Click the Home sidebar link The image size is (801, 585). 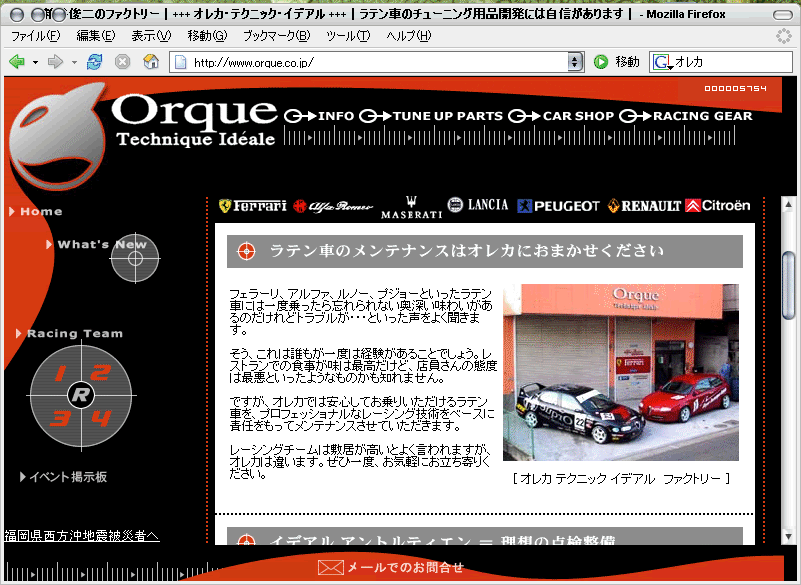point(36,212)
